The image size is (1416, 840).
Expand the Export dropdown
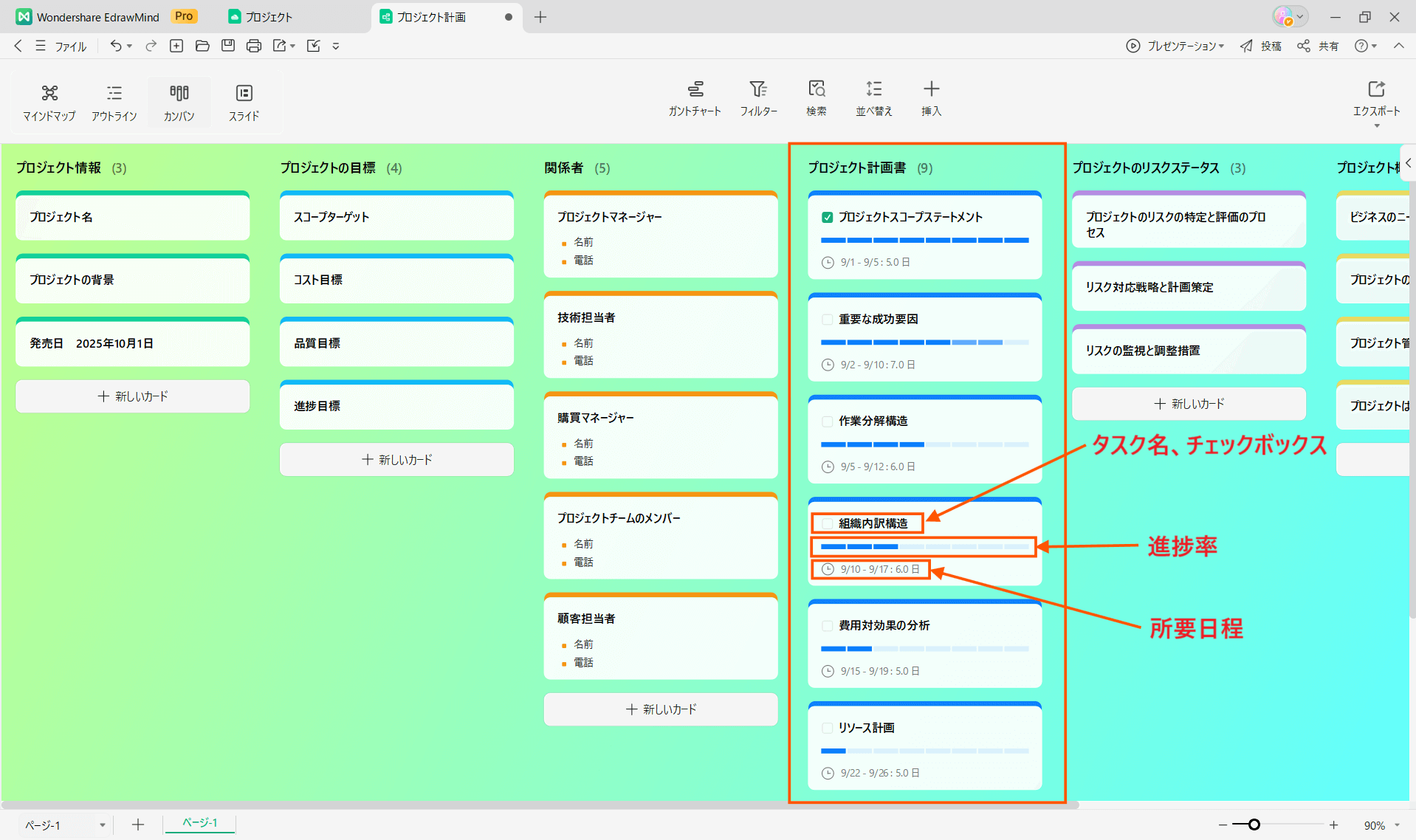[1376, 126]
